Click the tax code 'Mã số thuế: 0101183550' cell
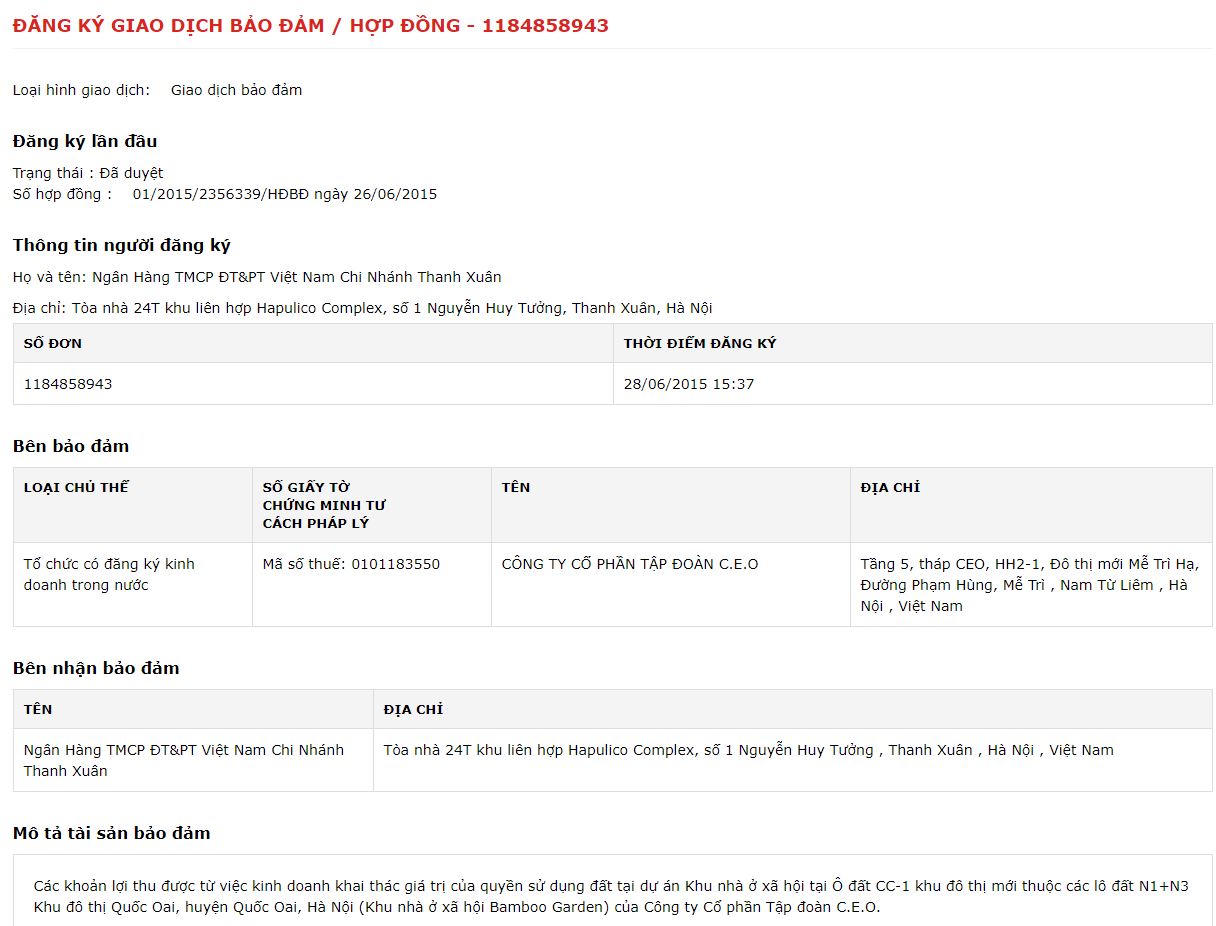Image resolution: width=1216 pixels, height=926 pixels. (x=351, y=564)
